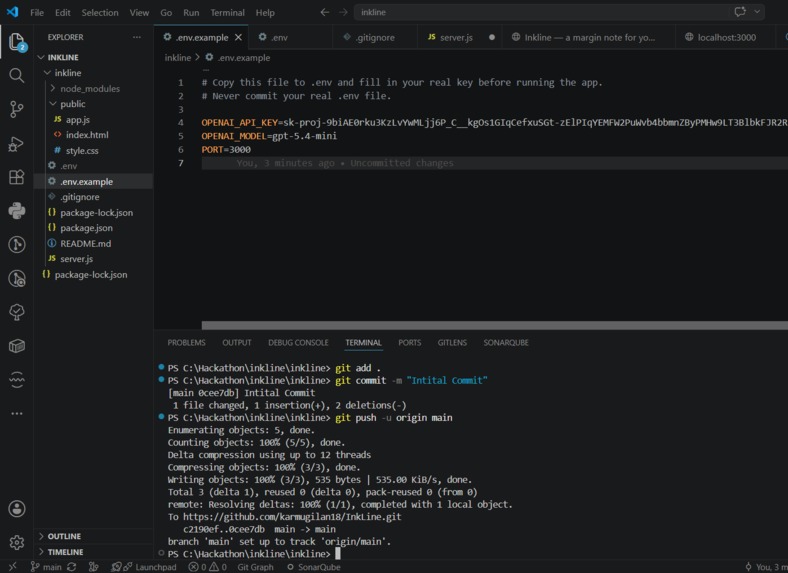Click the errors count in status bar
The width and height of the screenshot is (788, 573).
(x=198, y=567)
